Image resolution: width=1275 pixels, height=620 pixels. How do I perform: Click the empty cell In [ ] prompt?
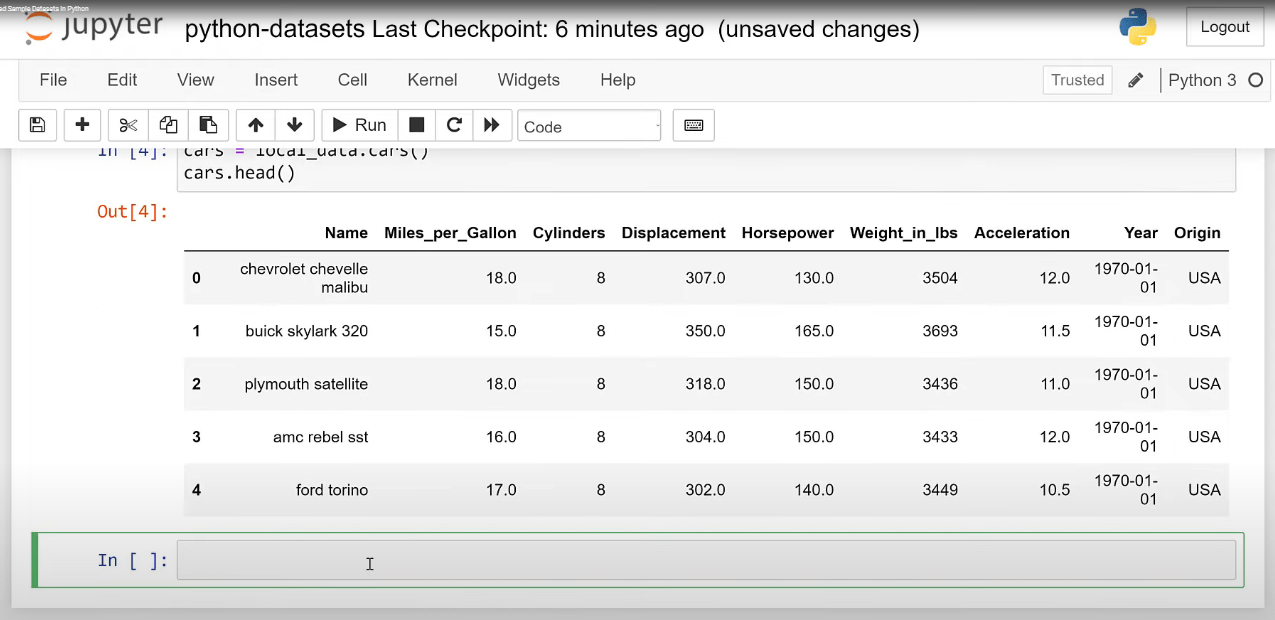pos(133,560)
